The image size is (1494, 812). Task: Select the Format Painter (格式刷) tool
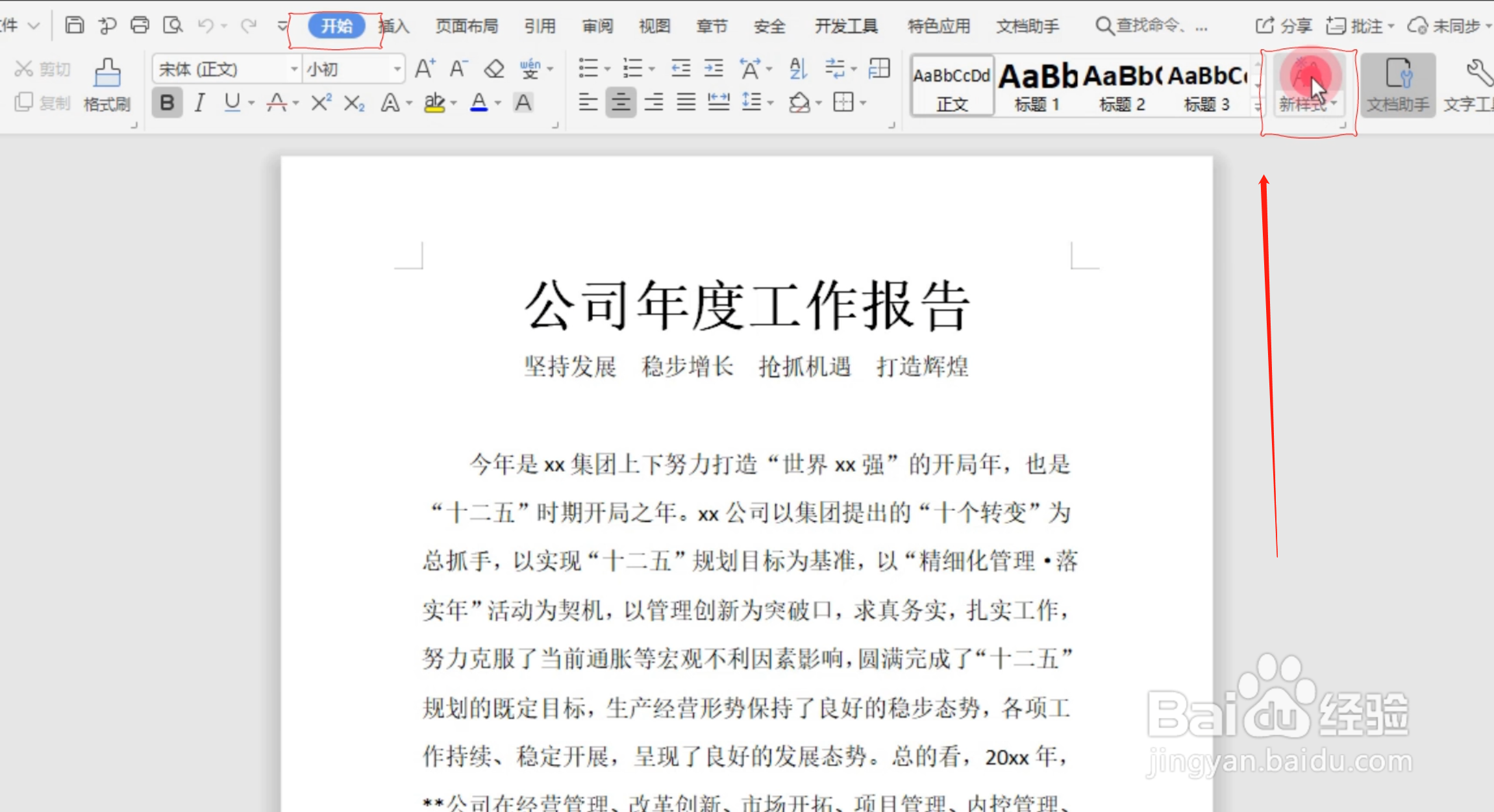pyautogui.click(x=106, y=84)
